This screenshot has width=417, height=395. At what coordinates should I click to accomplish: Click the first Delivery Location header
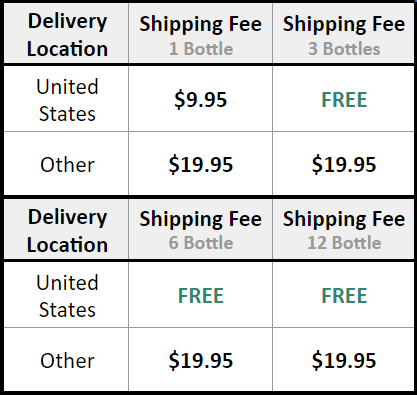pyautogui.click(x=67, y=35)
